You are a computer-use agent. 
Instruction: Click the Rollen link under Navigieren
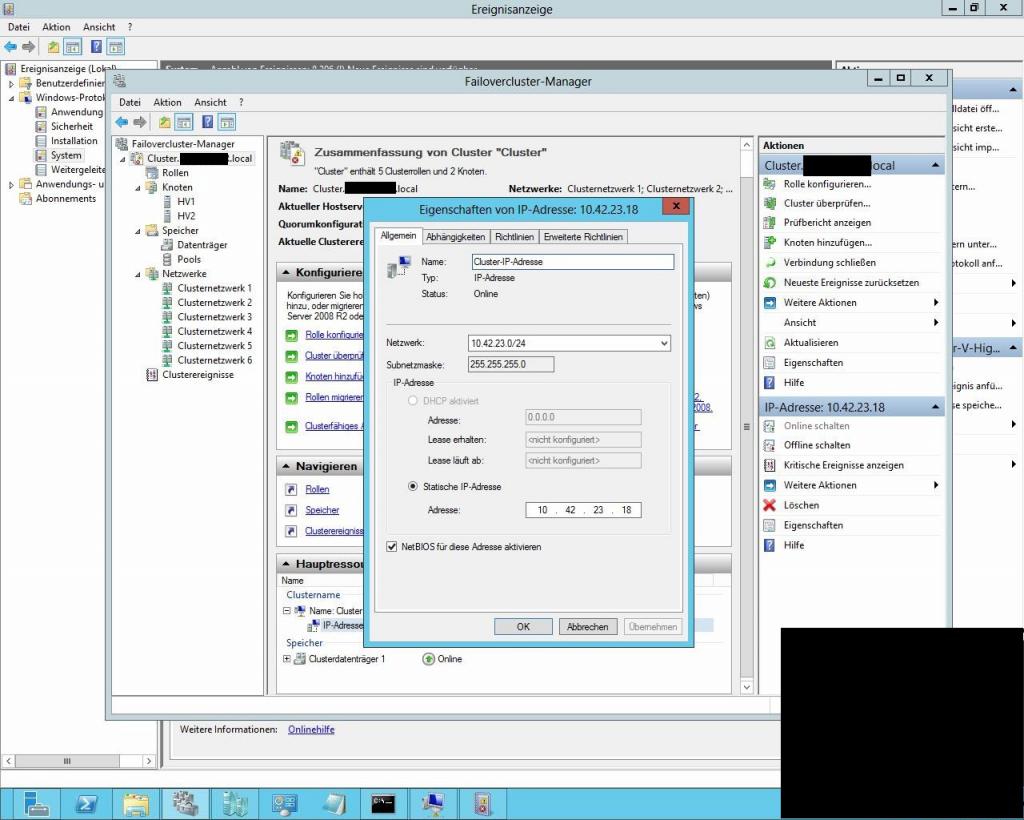coord(317,490)
